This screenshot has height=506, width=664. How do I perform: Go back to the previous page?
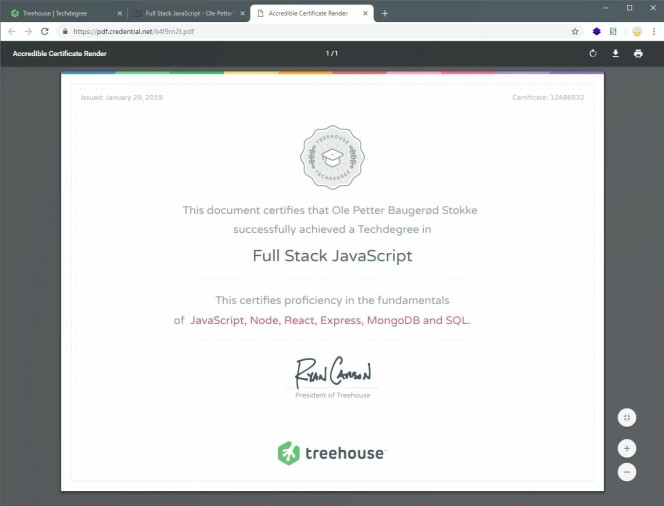coord(12,31)
